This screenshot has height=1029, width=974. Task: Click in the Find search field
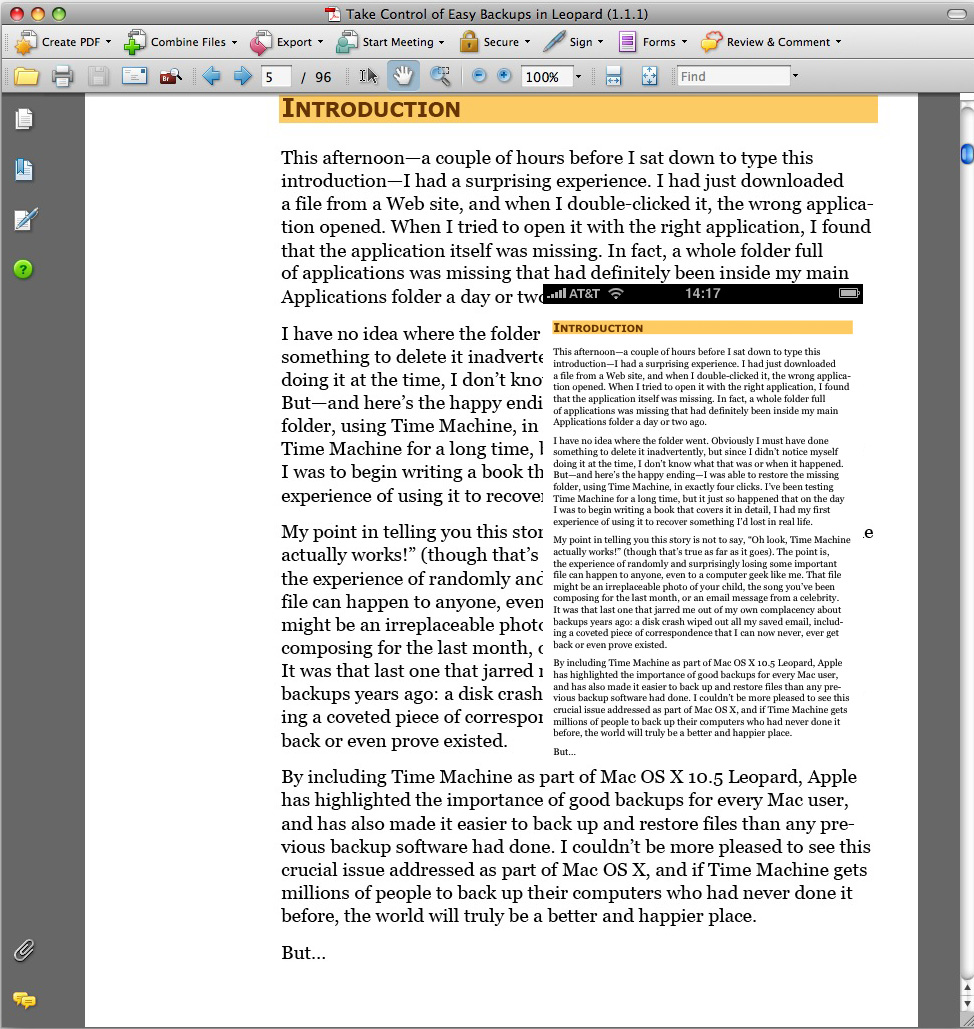coord(733,77)
